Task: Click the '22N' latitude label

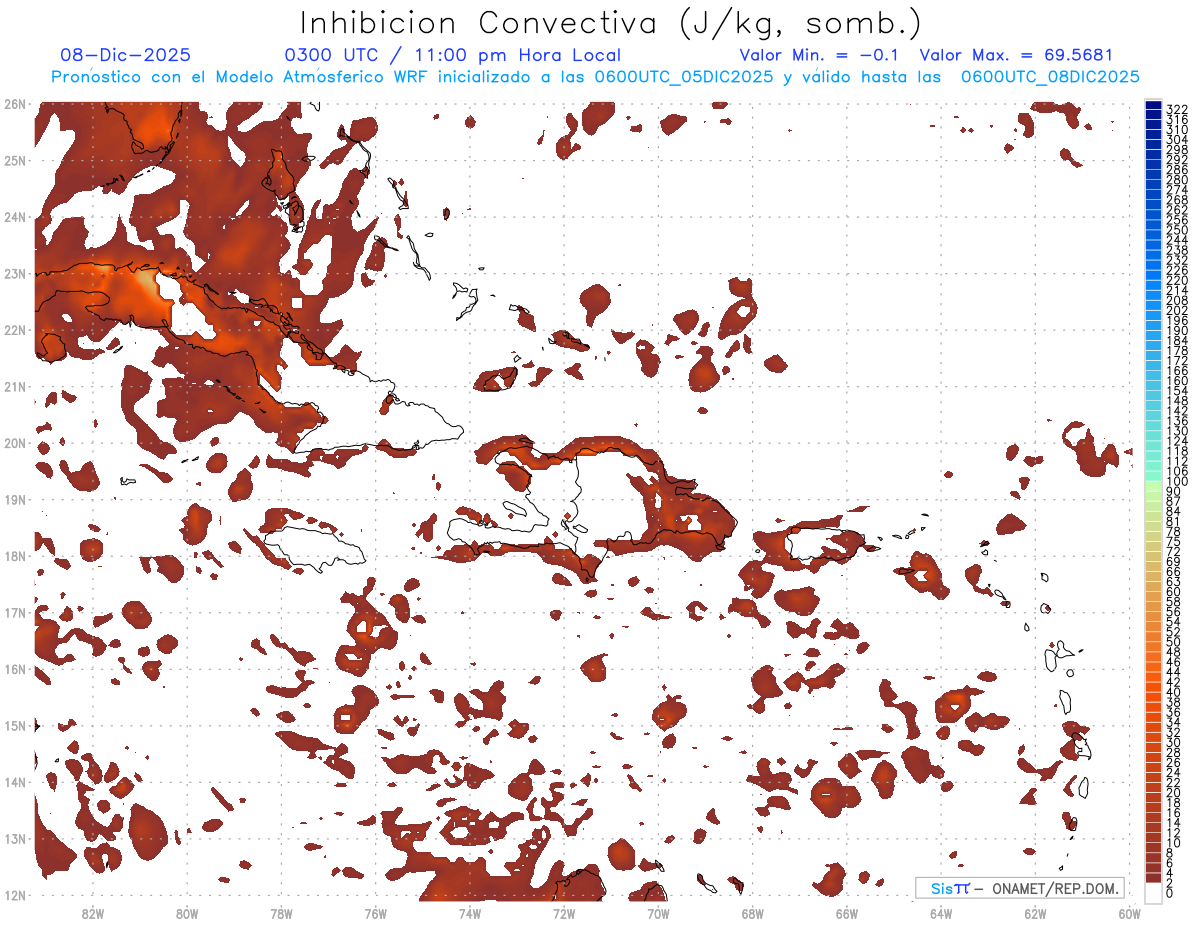Action: (x=15, y=330)
